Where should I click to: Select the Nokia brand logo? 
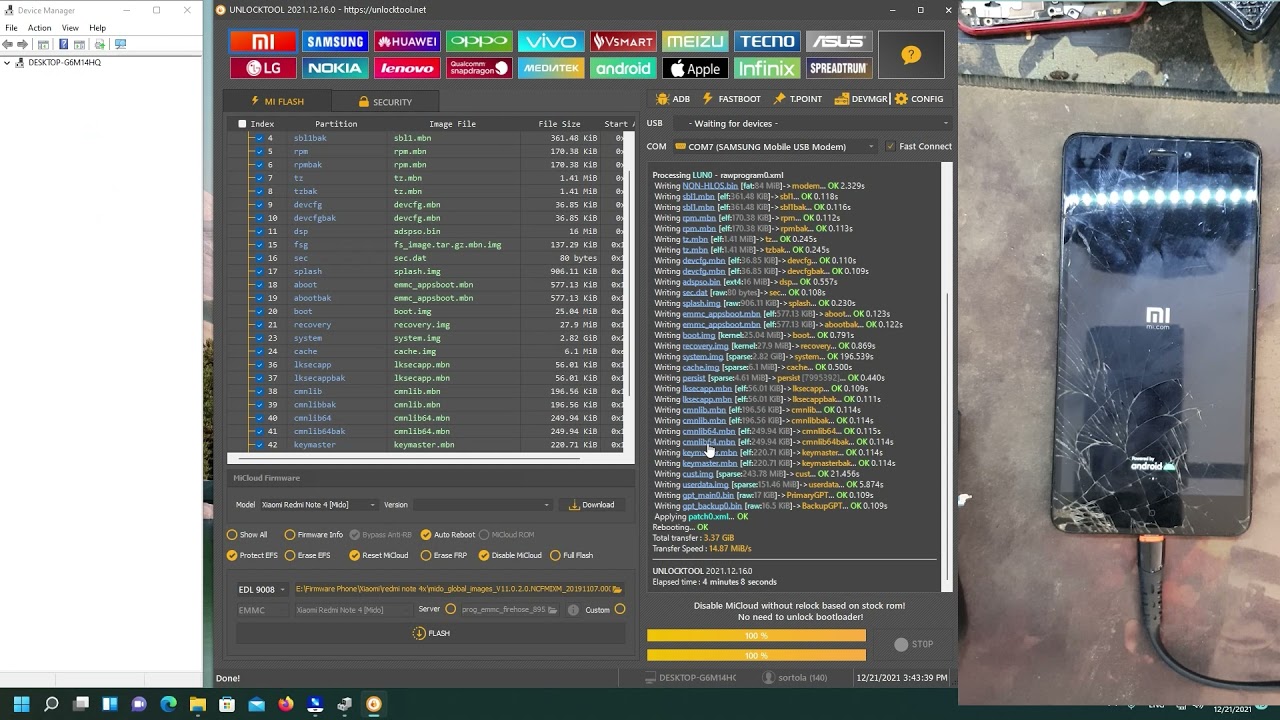tap(335, 68)
